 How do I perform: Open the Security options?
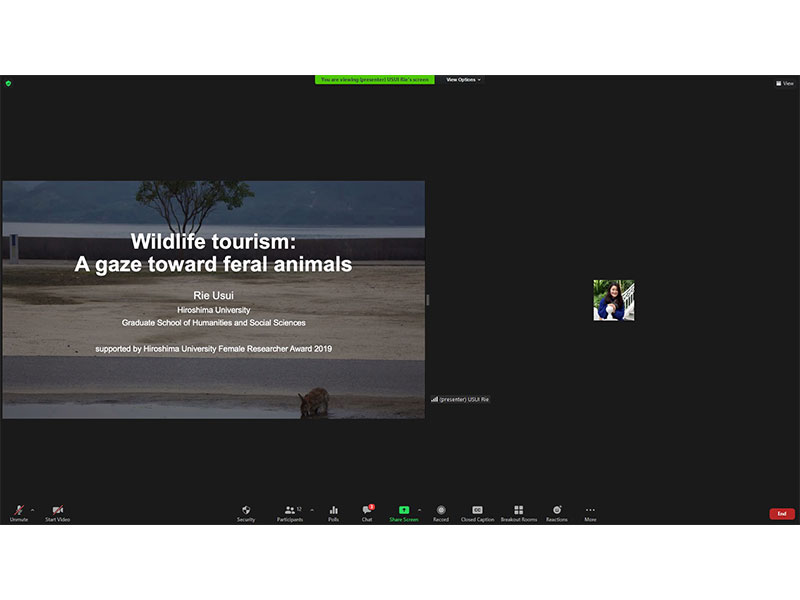click(x=246, y=512)
